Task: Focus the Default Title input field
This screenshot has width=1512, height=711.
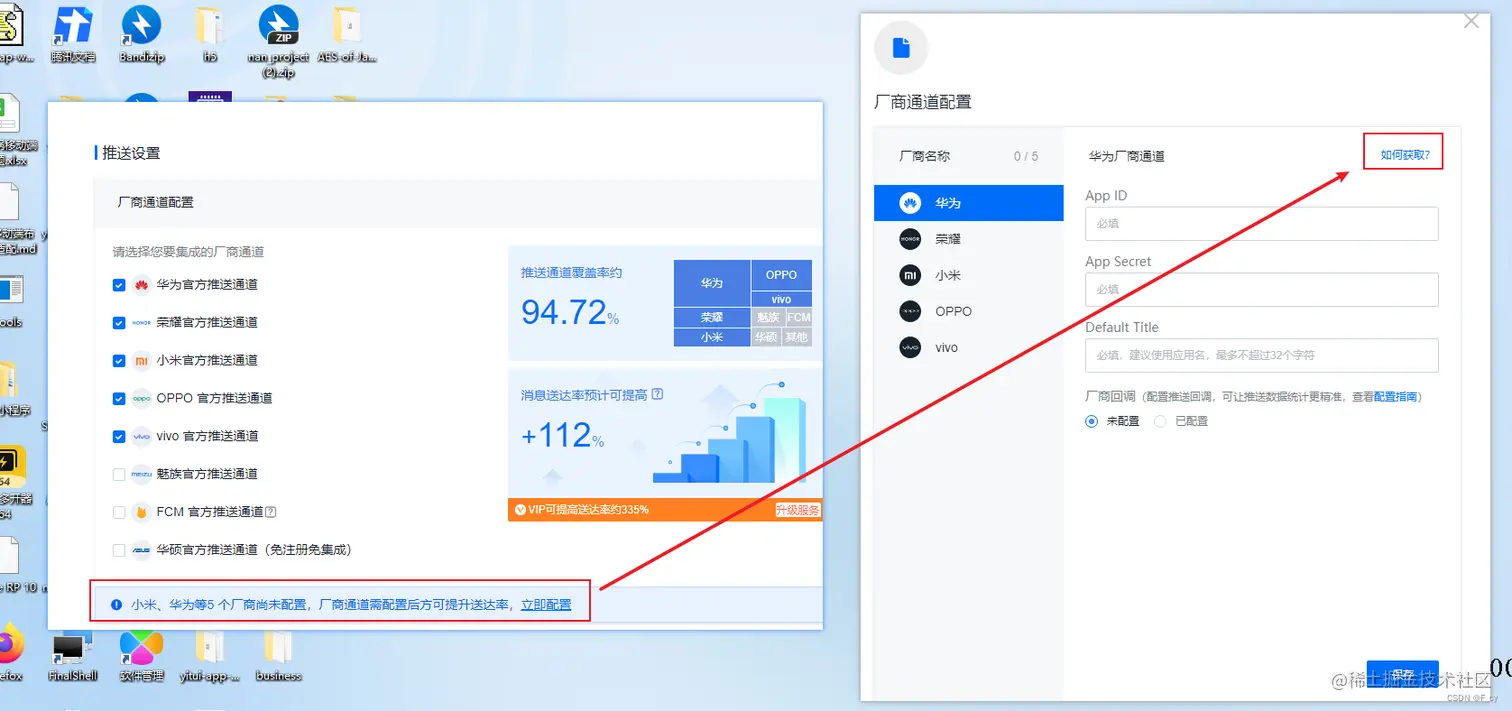Action: tap(1262, 355)
